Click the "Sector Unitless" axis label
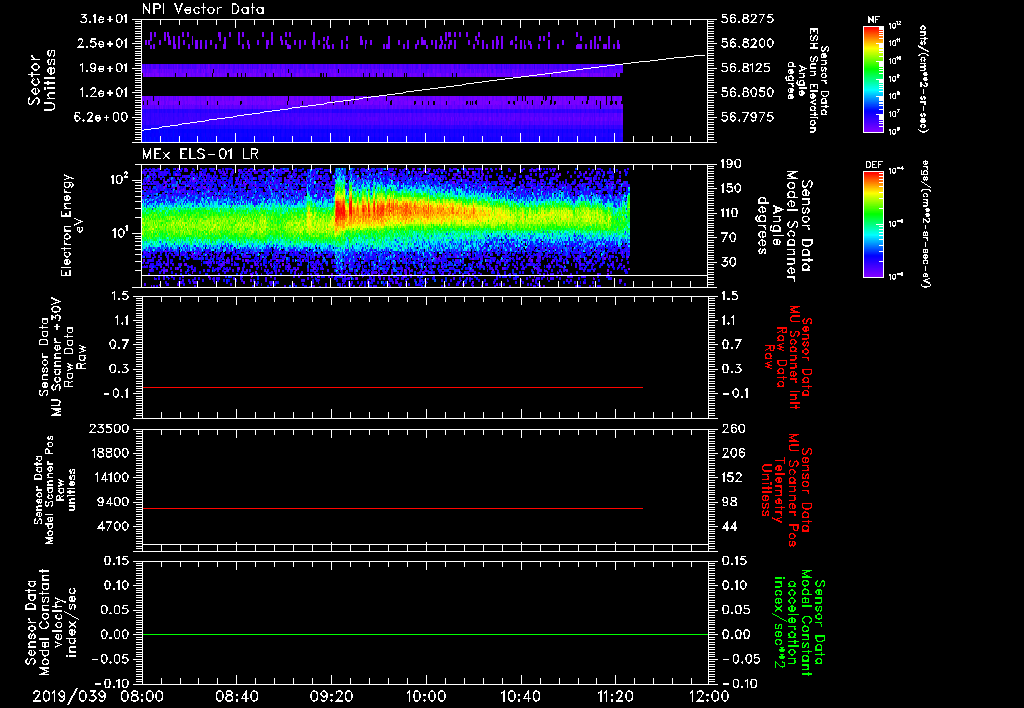 pos(42,80)
